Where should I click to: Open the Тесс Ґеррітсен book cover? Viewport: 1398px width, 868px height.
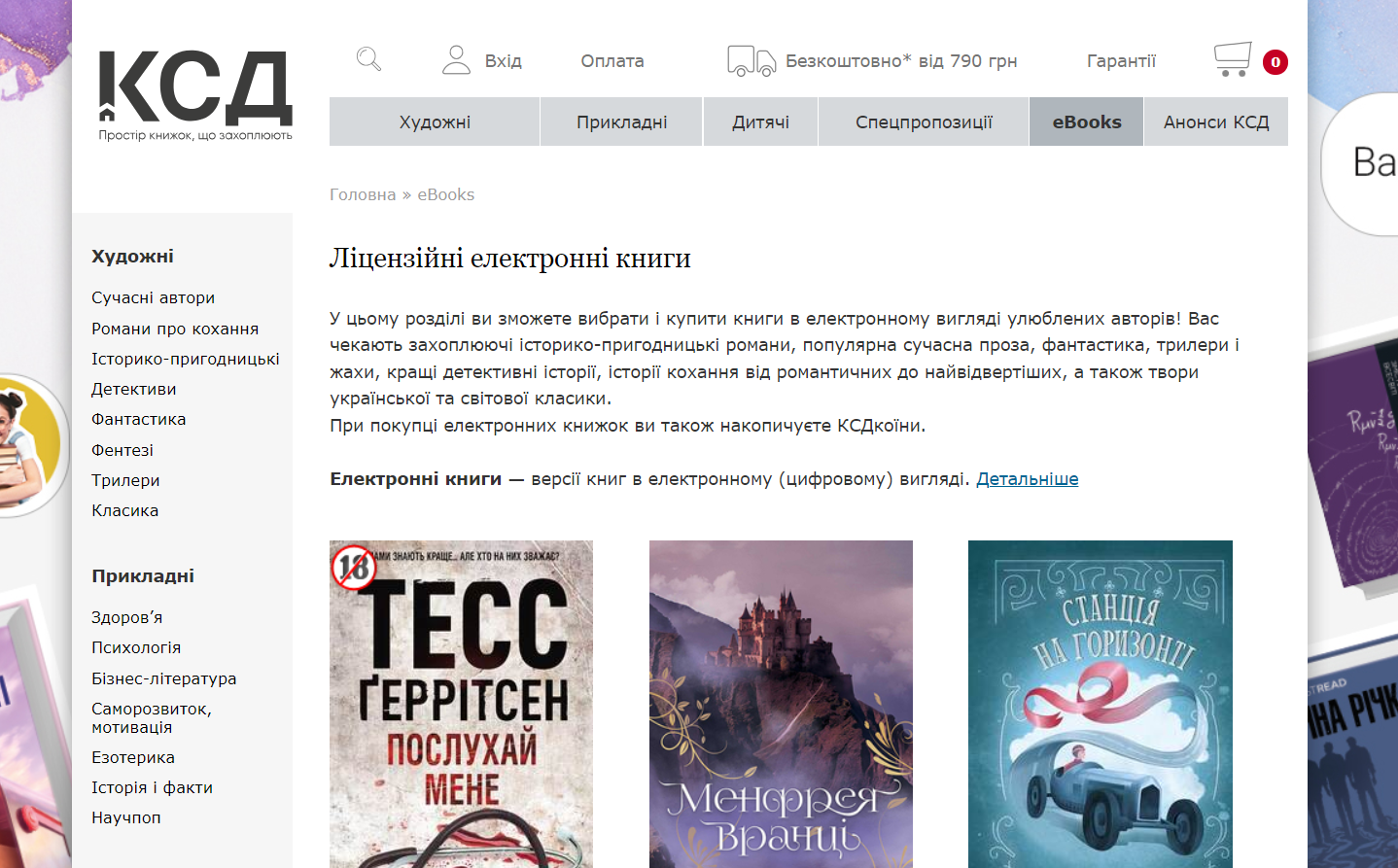[461, 704]
